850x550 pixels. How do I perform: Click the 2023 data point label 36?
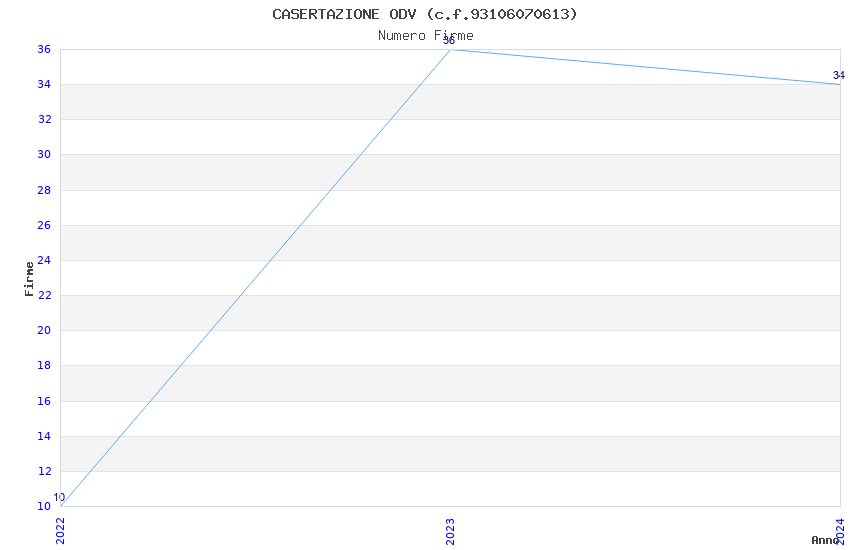(449, 41)
